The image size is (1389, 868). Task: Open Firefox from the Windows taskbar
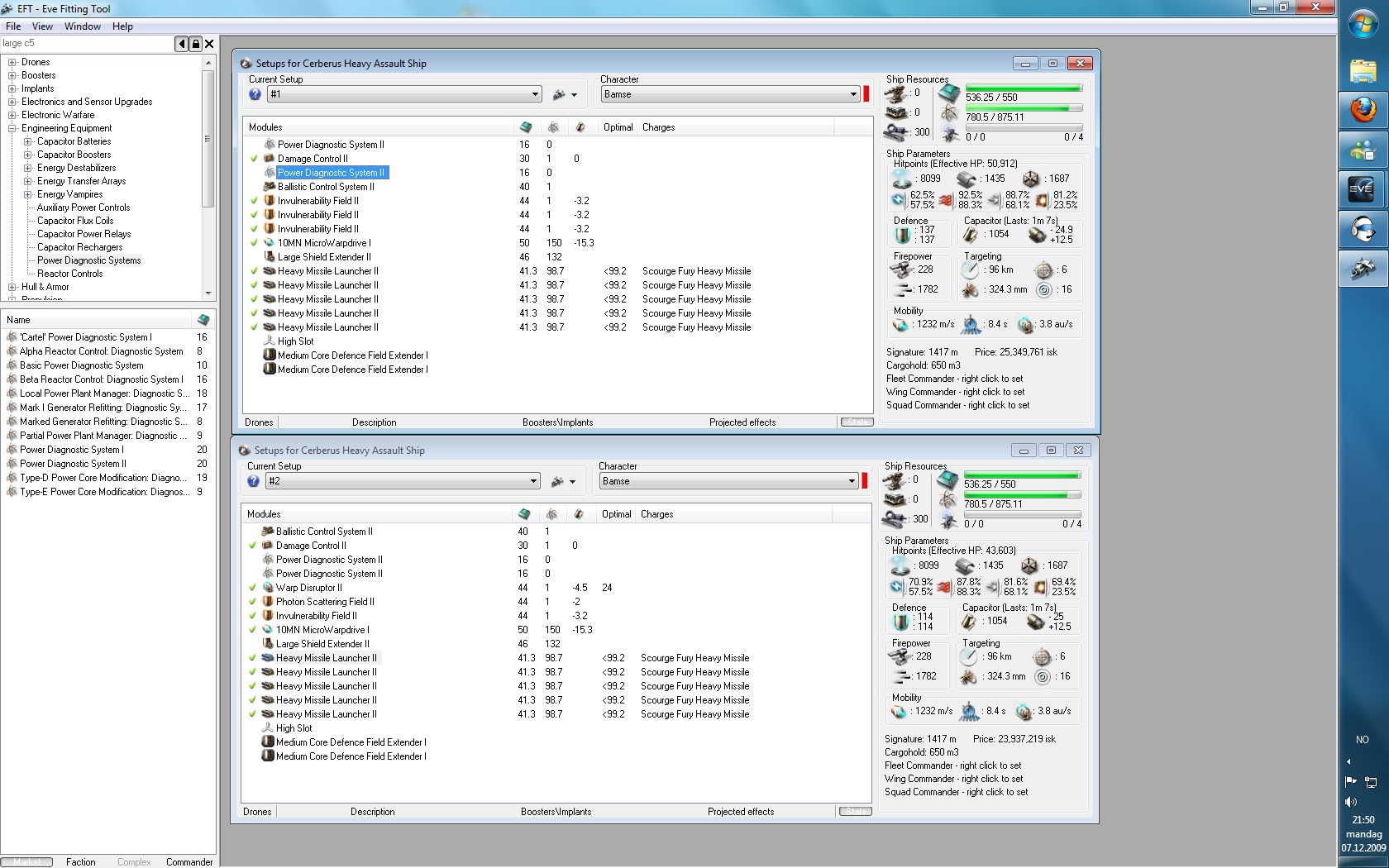[x=1363, y=110]
